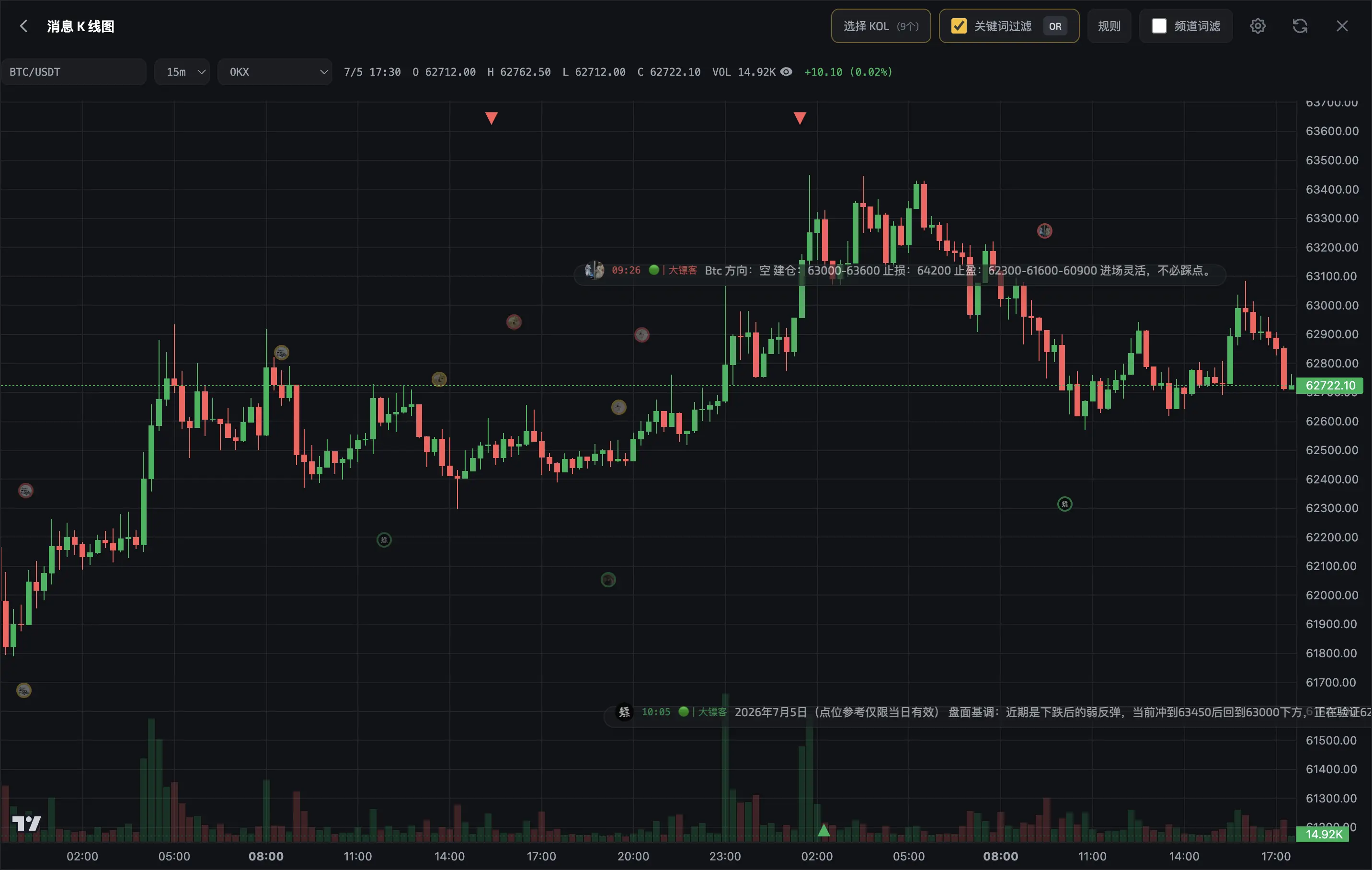Tick the 频道词滤 checkbox
Image resolution: width=1372 pixels, height=870 pixels.
[1159, 26]
